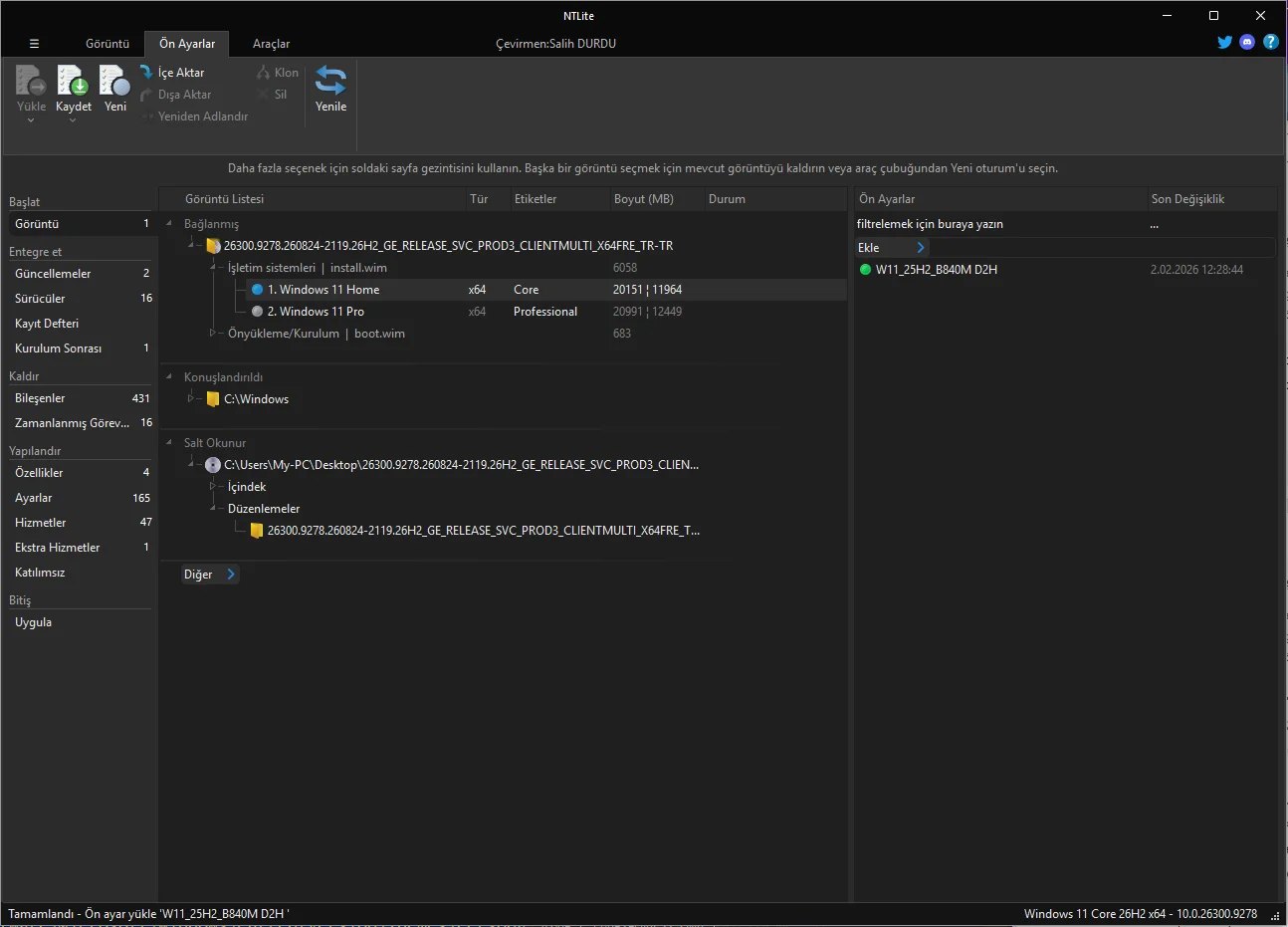Open the Diğer dropdown arrow
Image resolution: width=1288 pixels, height=927 pixels.
(231, 575)
